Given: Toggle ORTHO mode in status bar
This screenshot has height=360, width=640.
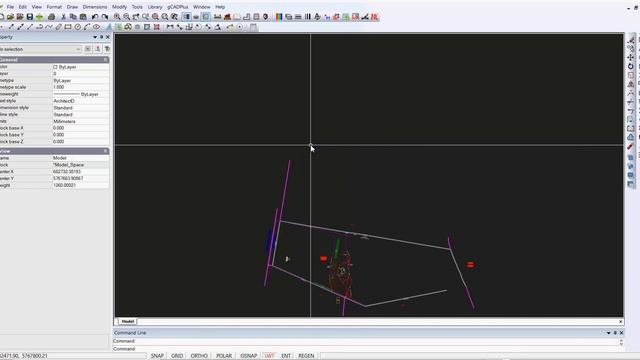Looking at the screenshot, I should tap(199, 356).
